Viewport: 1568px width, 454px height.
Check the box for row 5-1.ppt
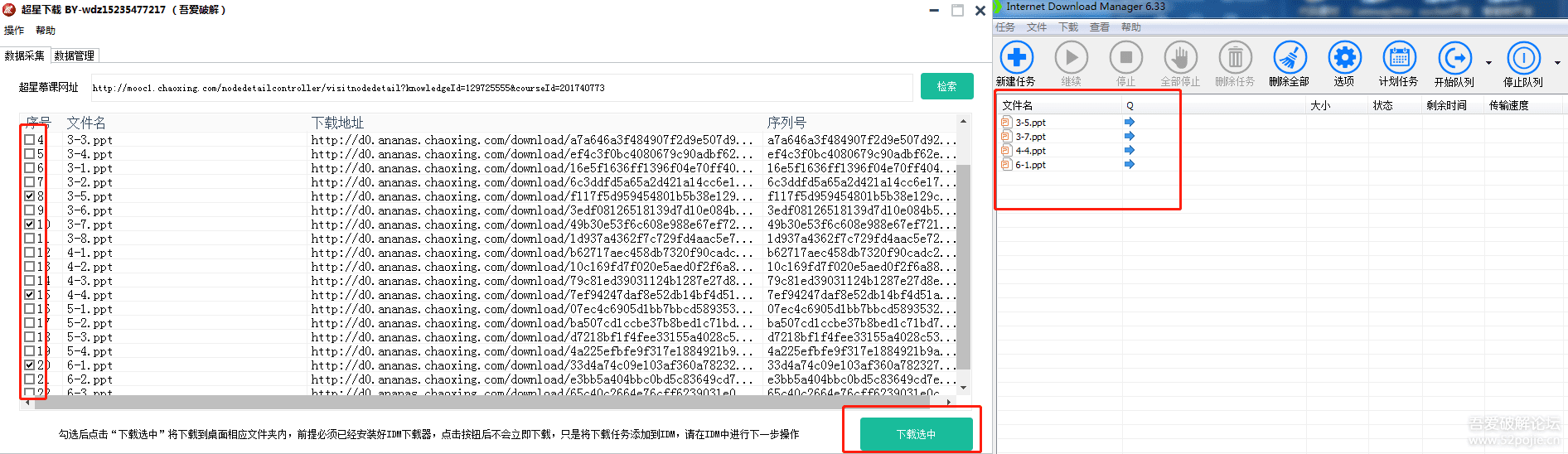click(x=30, y=309)
